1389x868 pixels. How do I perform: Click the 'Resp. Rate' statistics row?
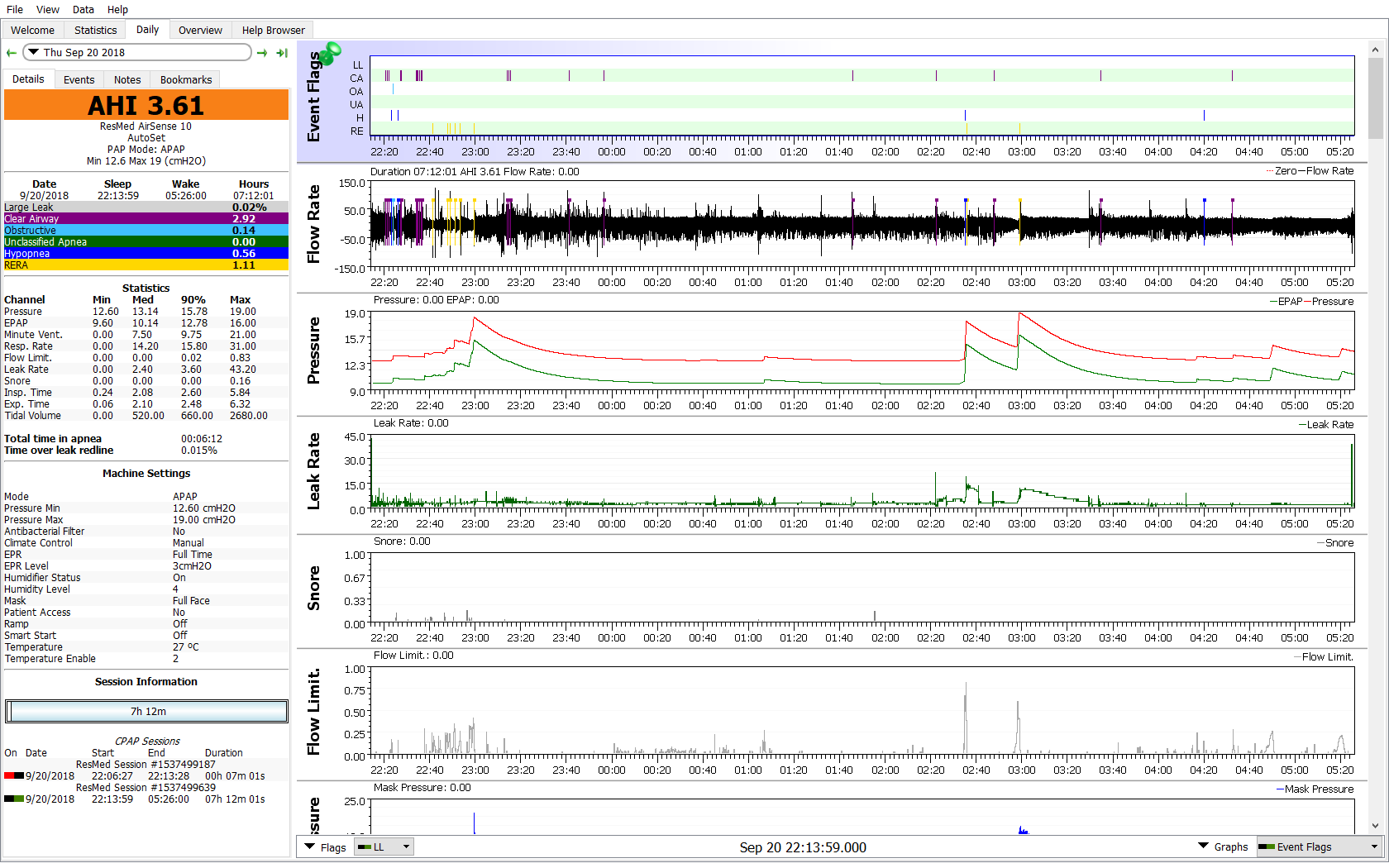pos(146,346)
